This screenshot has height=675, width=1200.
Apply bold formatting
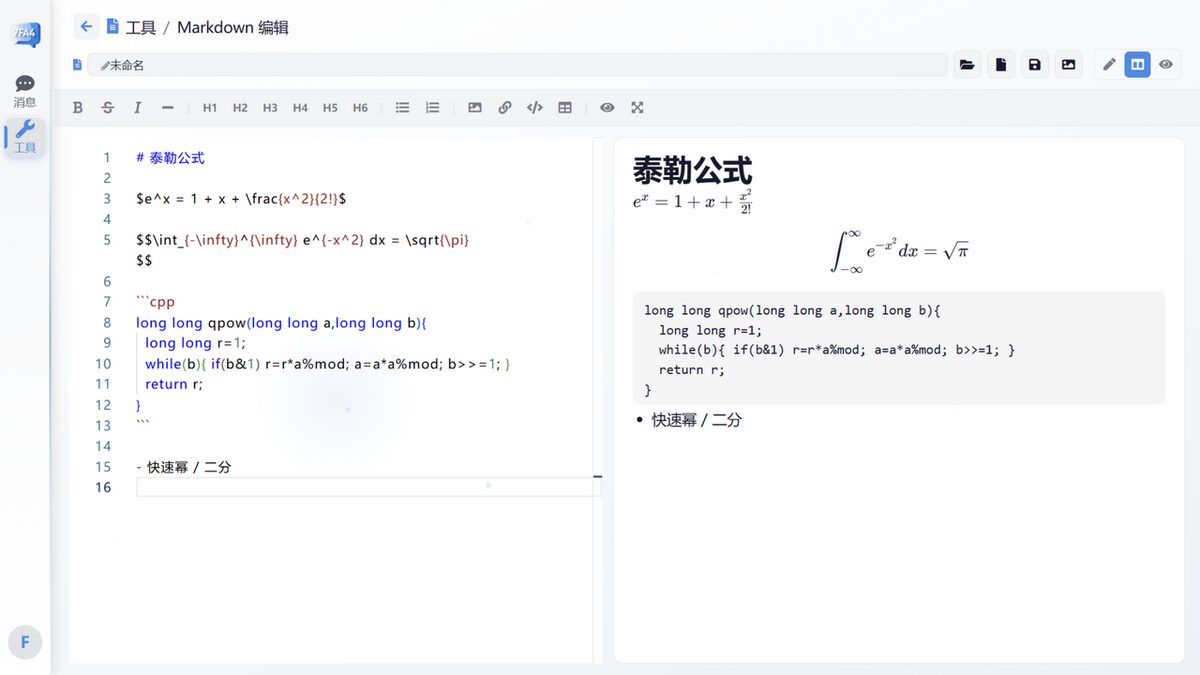(x=78, y=108)
